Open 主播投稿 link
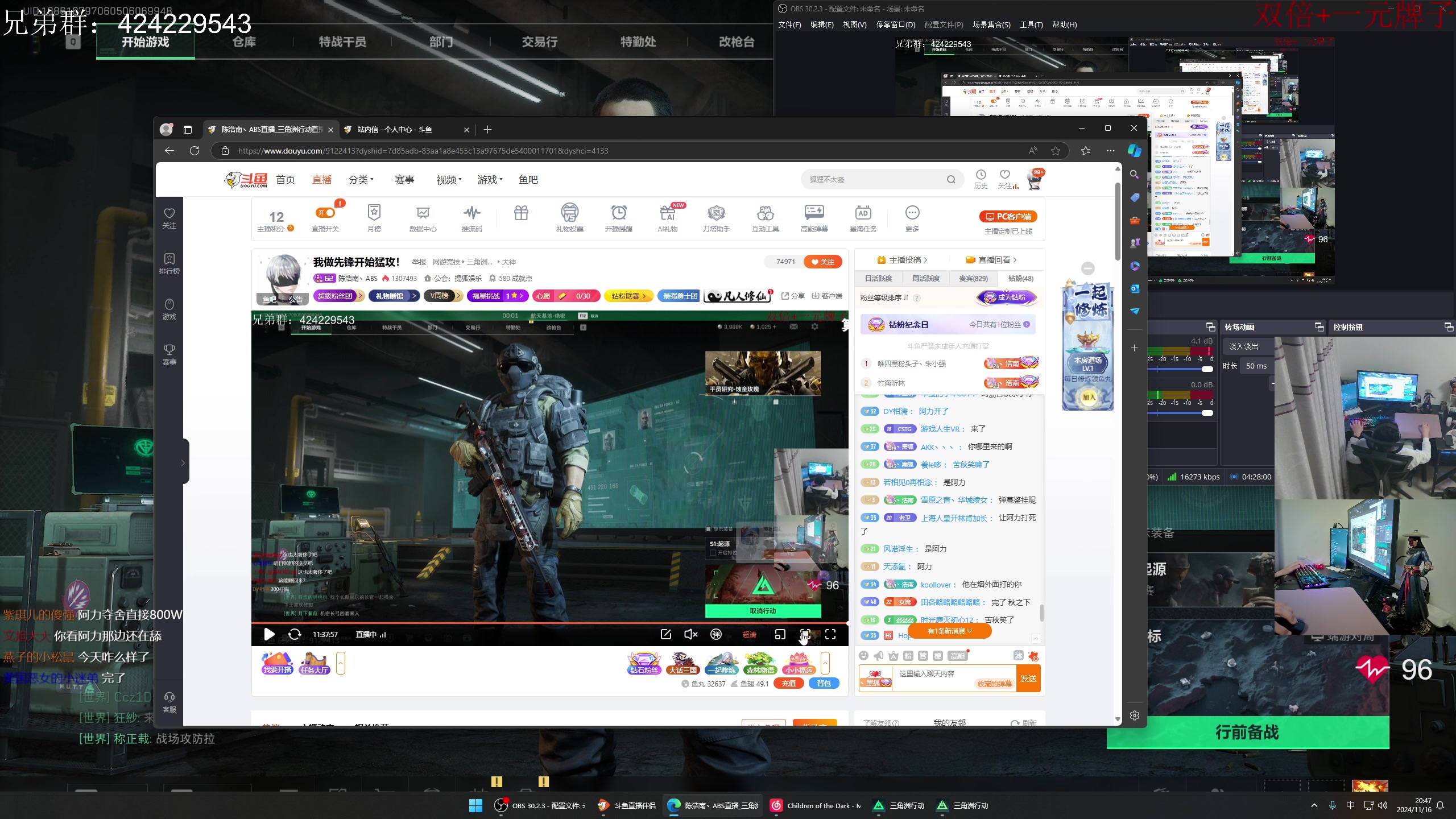Viewport: 1456px width, 819px height. [902, 260]
